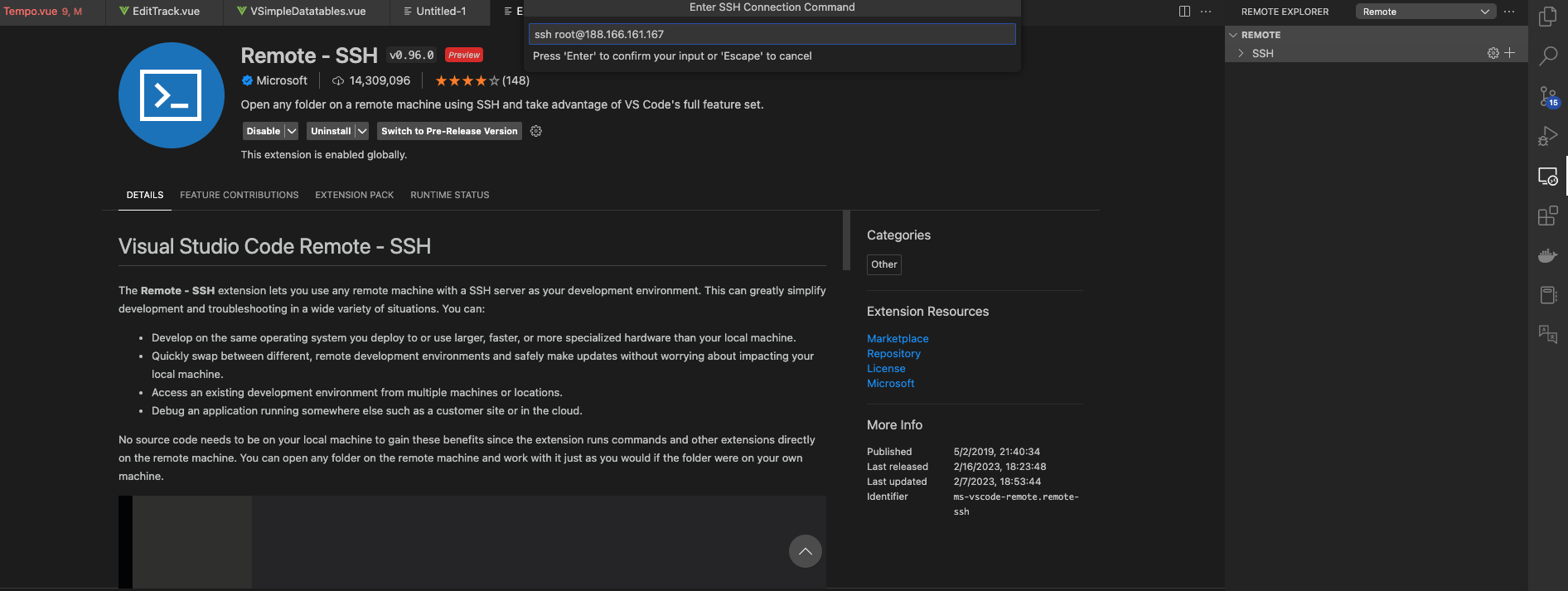The image size is (1568, 591).
Task: Open the VSimpleDatatables.vue editor tab
Action: point(307,12)
